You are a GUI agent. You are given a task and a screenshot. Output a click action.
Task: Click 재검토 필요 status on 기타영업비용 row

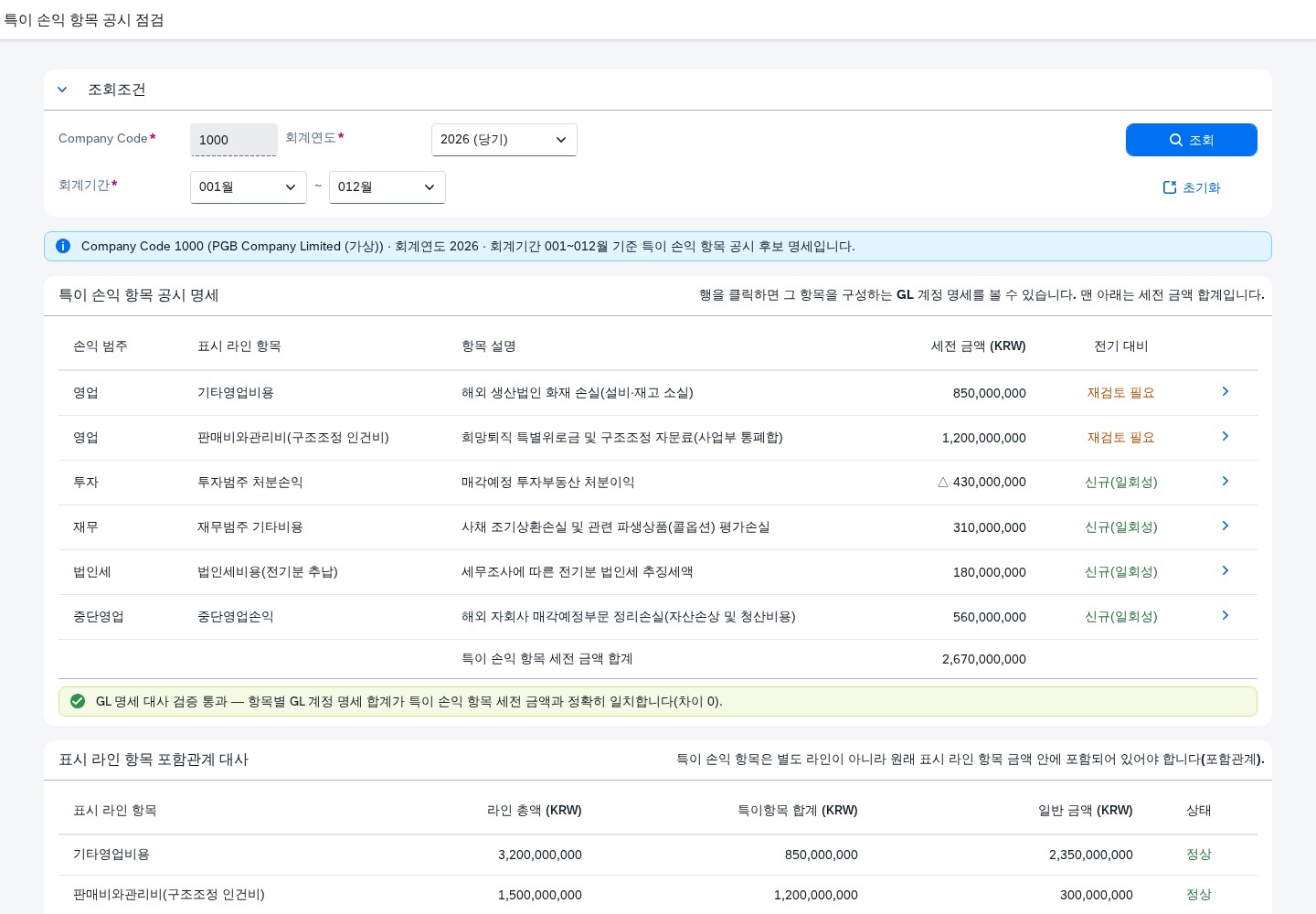click(x=1121, y=393)
